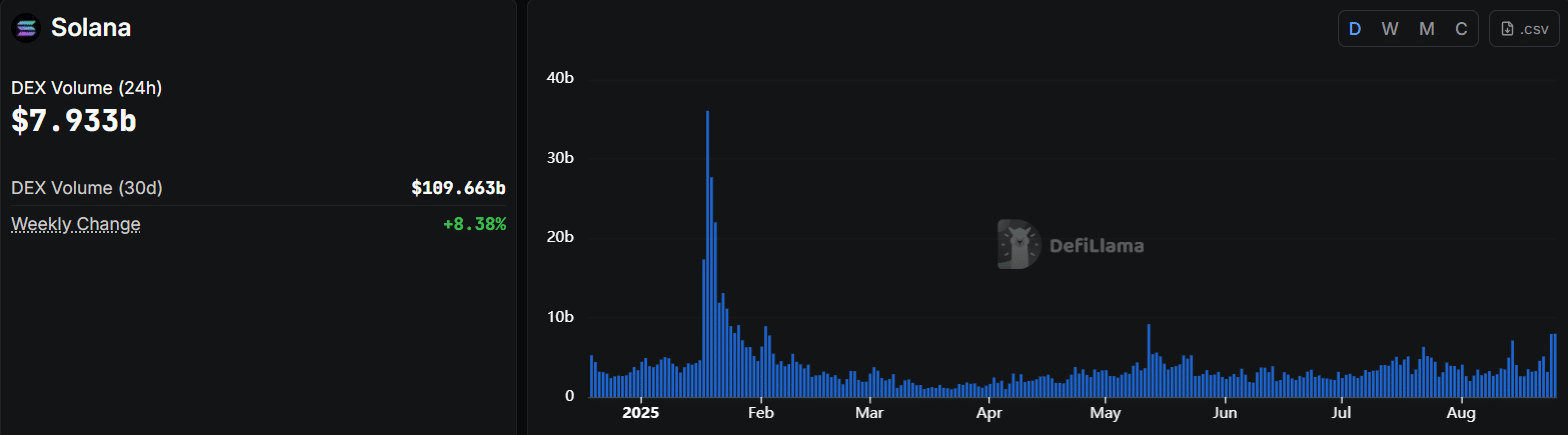Click the Solana heading text
The width and height of the screenshot is (1568, 435).
91,28
